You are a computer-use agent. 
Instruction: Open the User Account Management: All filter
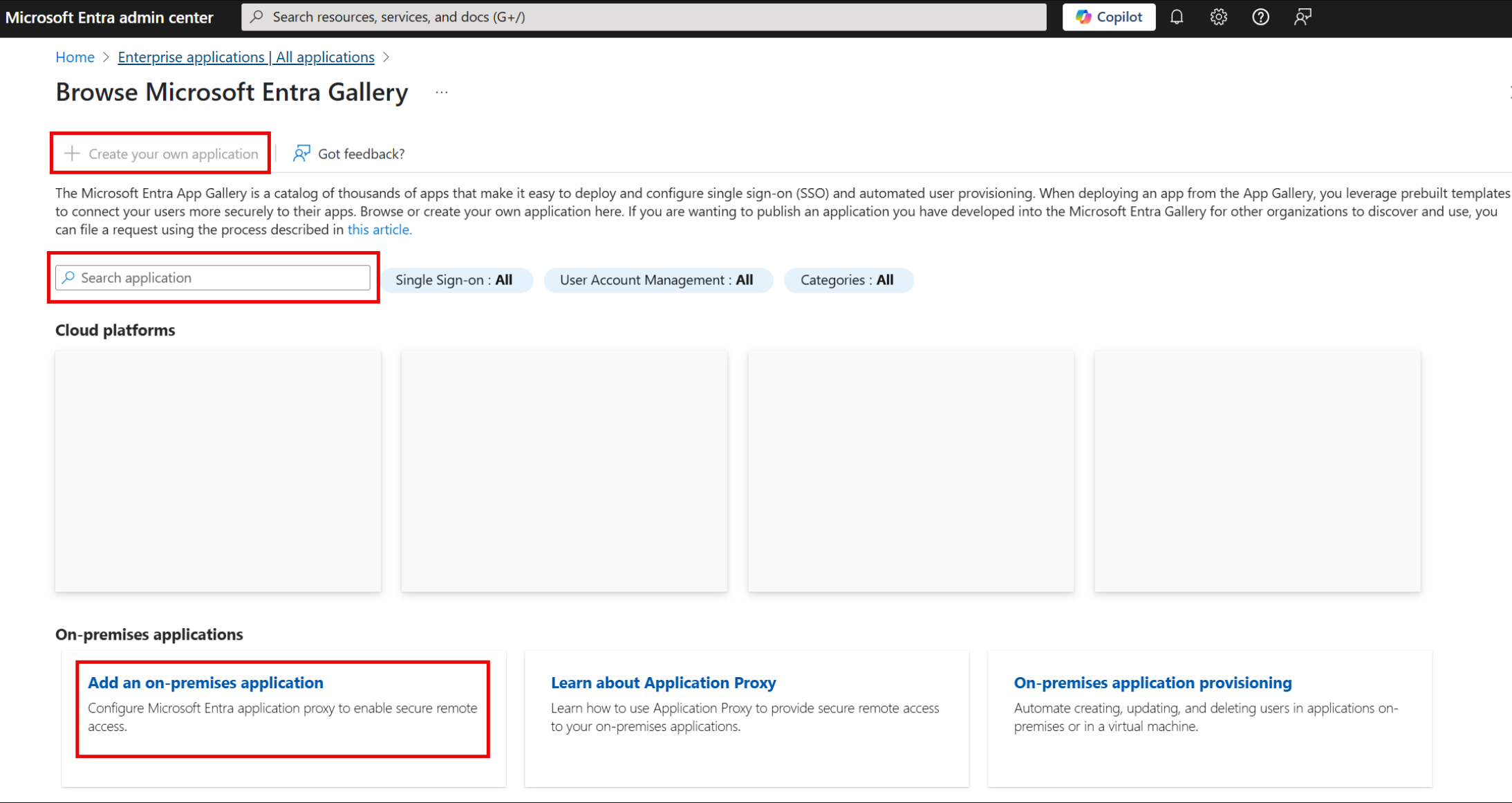click(x=657, y=280)
